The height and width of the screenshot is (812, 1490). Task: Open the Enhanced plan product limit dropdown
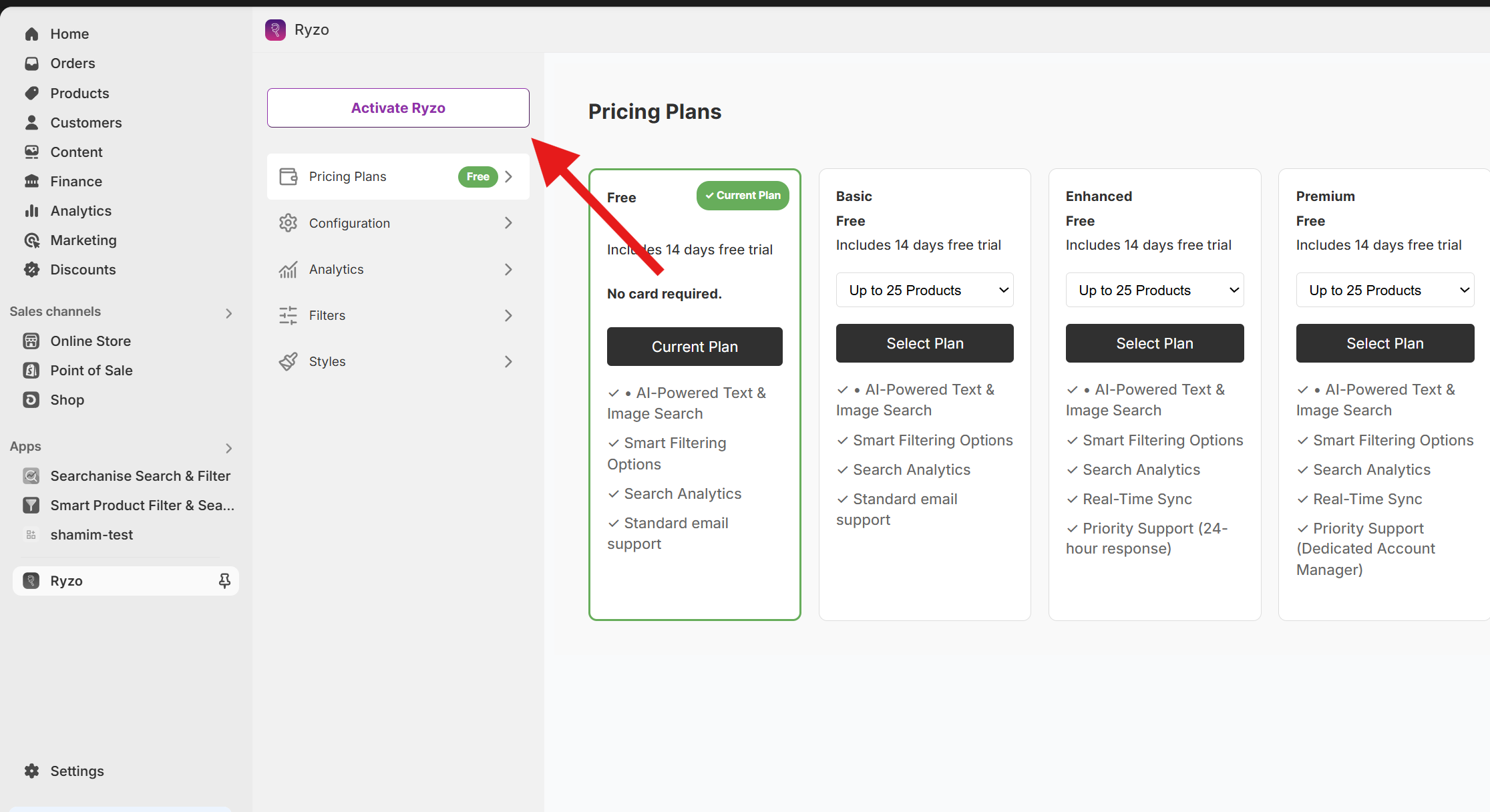coord(1155,290)
